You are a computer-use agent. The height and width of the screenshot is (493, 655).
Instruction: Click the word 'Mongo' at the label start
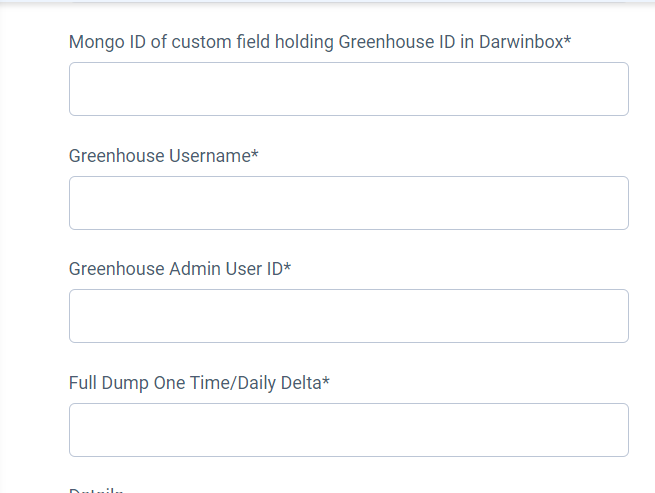pos(97,42)
